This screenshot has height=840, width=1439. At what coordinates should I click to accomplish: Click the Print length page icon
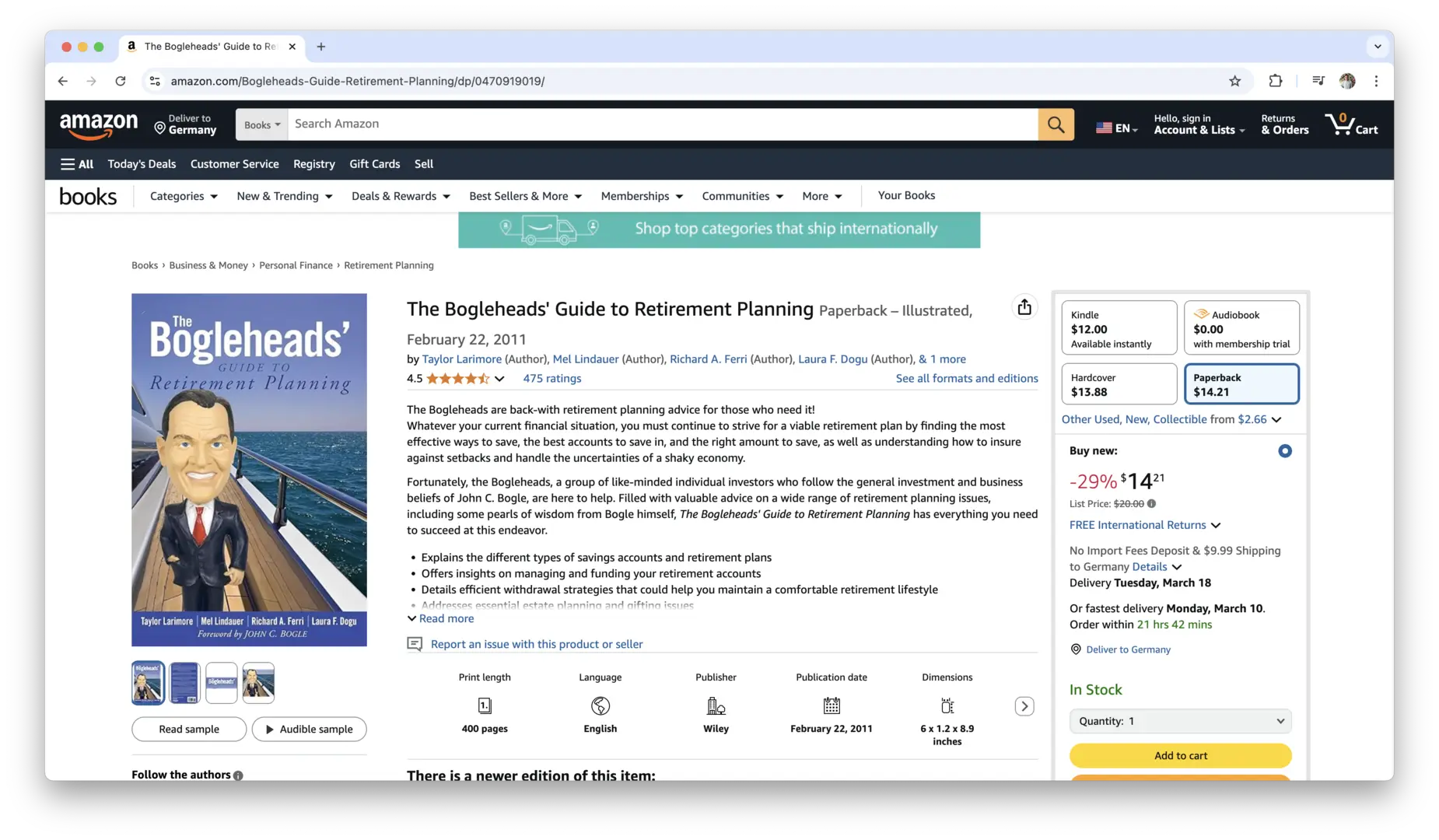(485, 705)
